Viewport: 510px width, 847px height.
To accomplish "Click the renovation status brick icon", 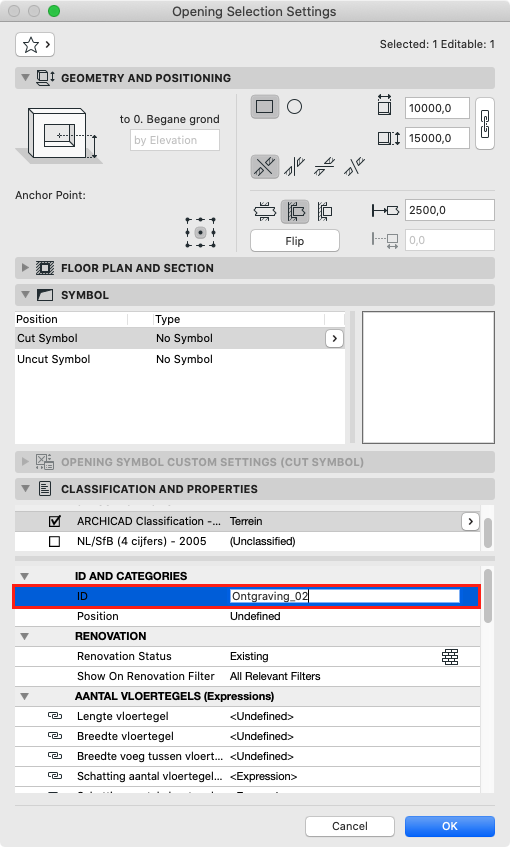I will (450, 656).
